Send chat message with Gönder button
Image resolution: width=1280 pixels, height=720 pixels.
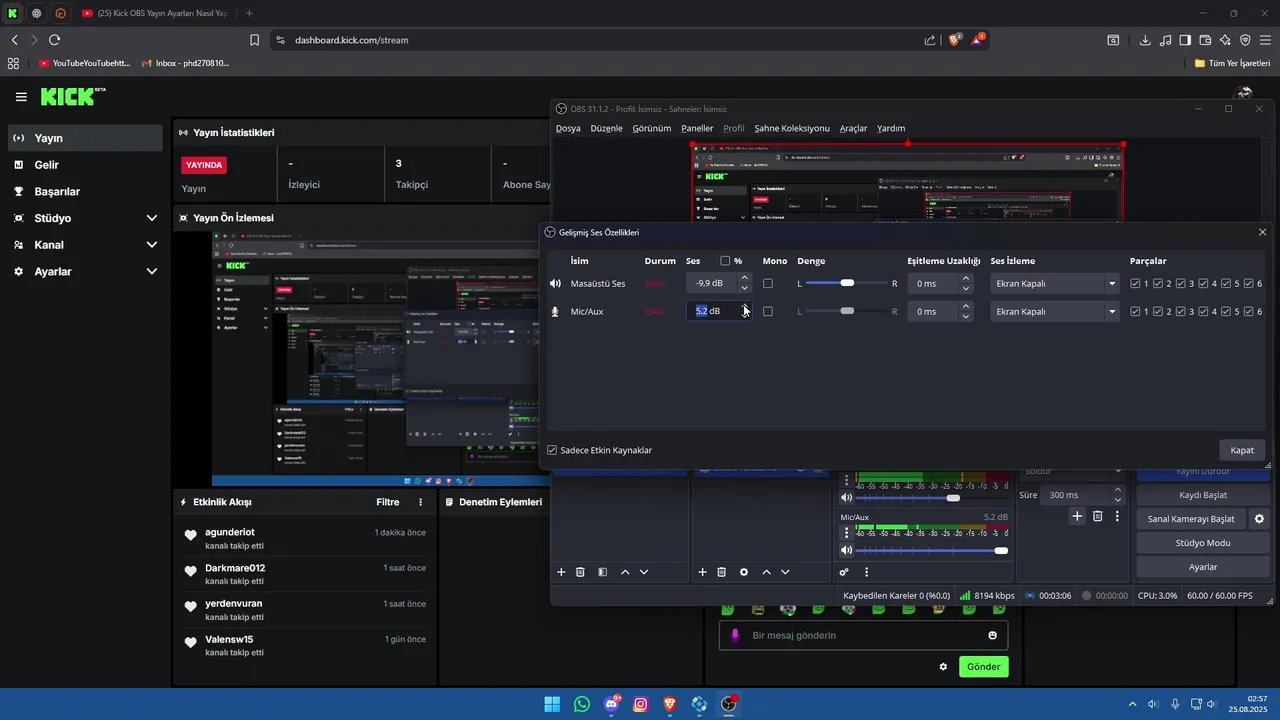[983, 666]
